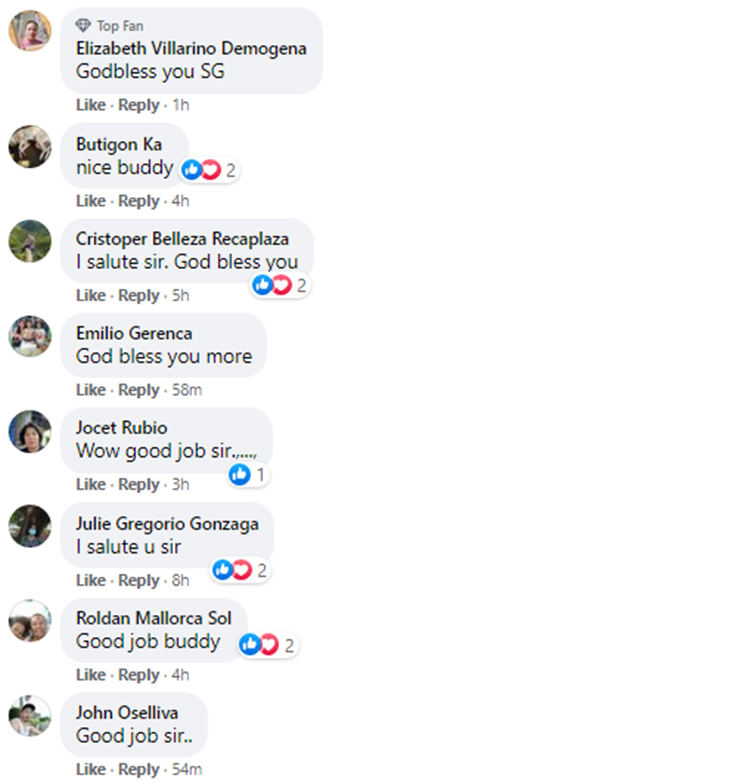Open Cristoper Belleza Recaplaza's profile name link
The image size is (750, 784).
(182, 239)
